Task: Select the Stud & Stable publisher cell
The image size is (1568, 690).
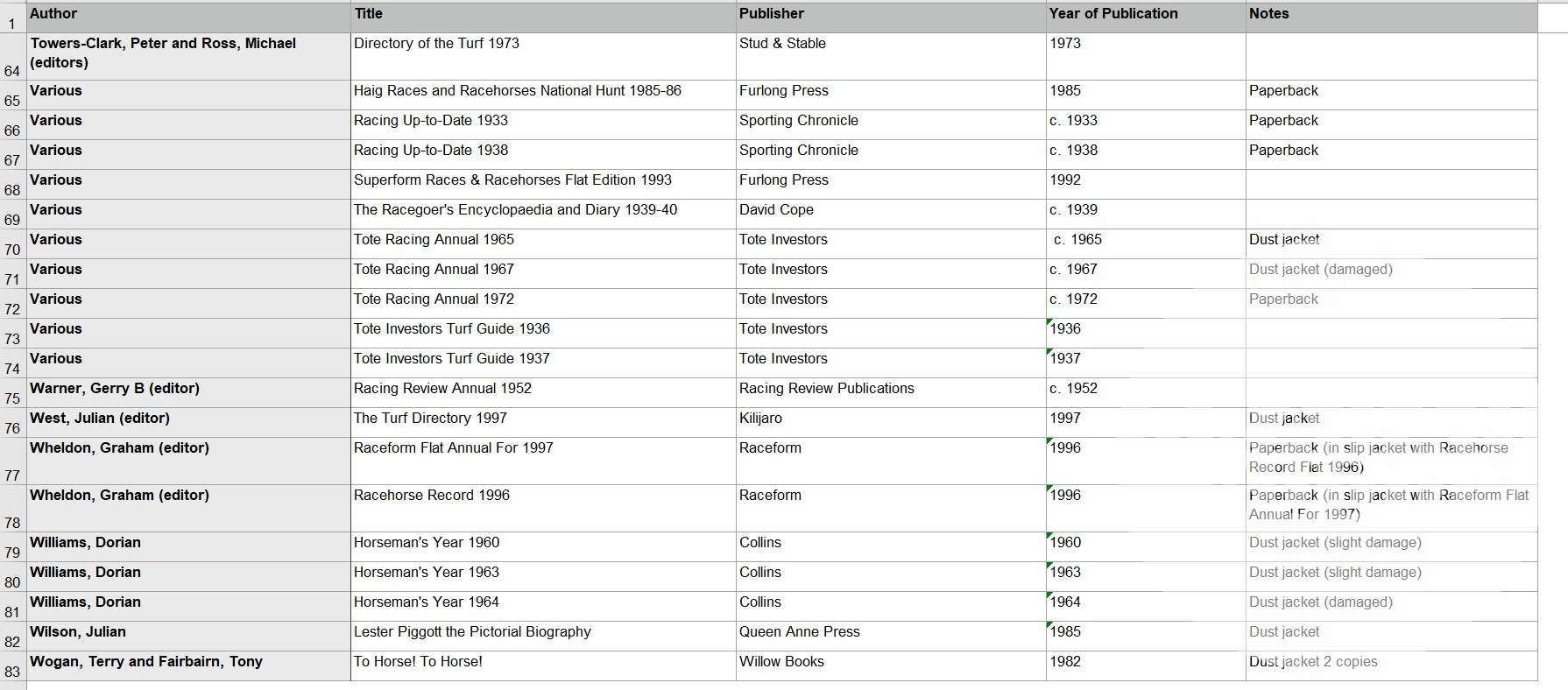Action: (891, 57)
